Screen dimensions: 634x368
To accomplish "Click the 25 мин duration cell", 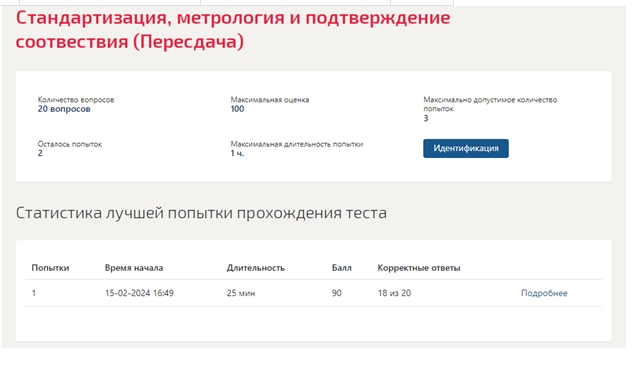I will point(241,293).
